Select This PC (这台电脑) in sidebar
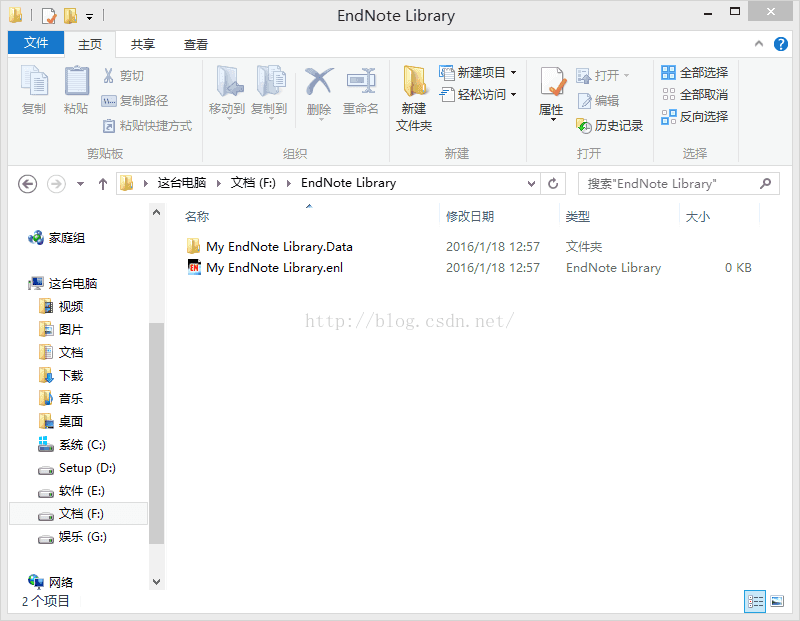800x621 pixels. tap(63, 283)
